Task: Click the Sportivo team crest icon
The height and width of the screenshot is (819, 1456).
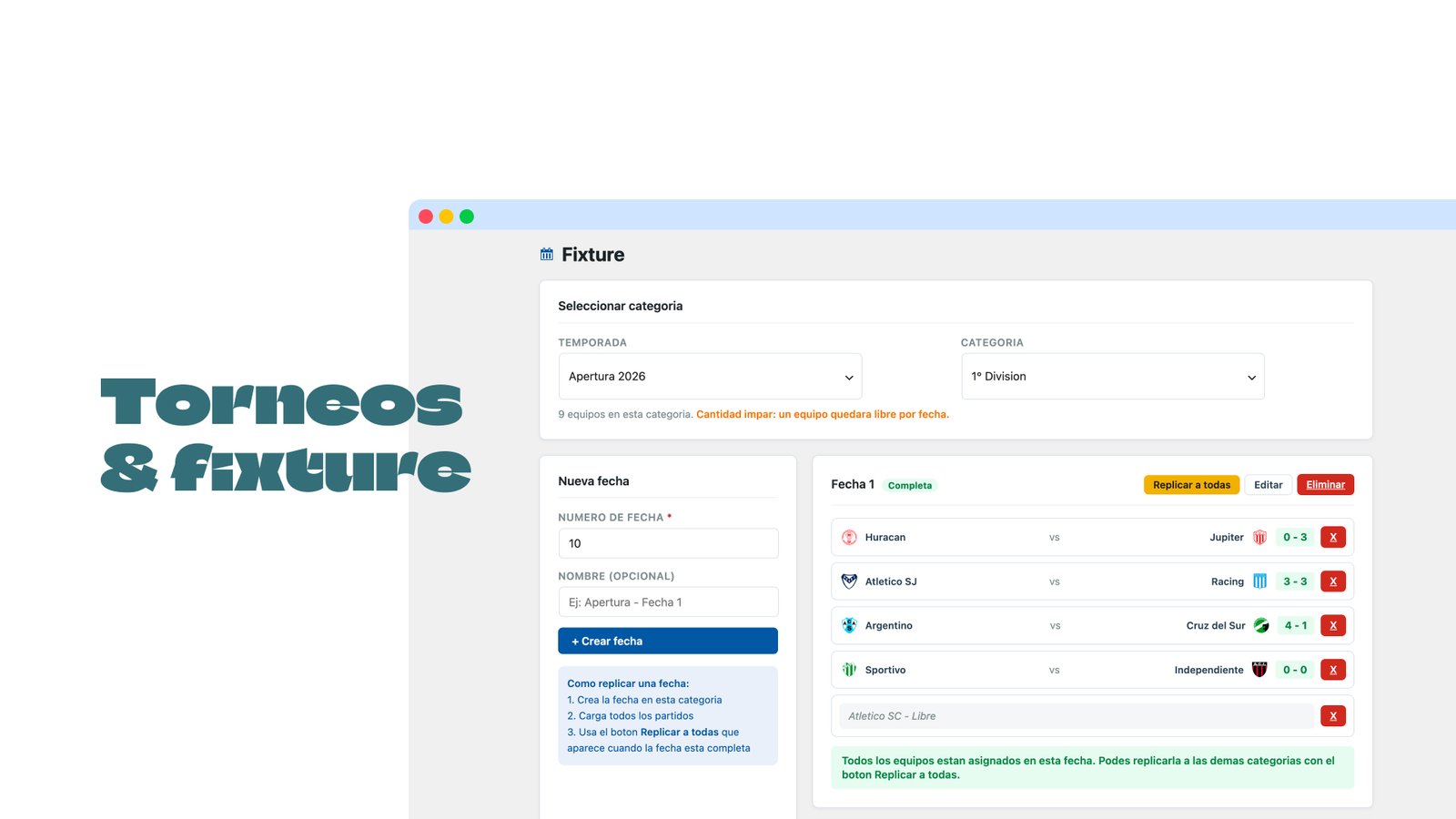Action: [x=849, y=670]
